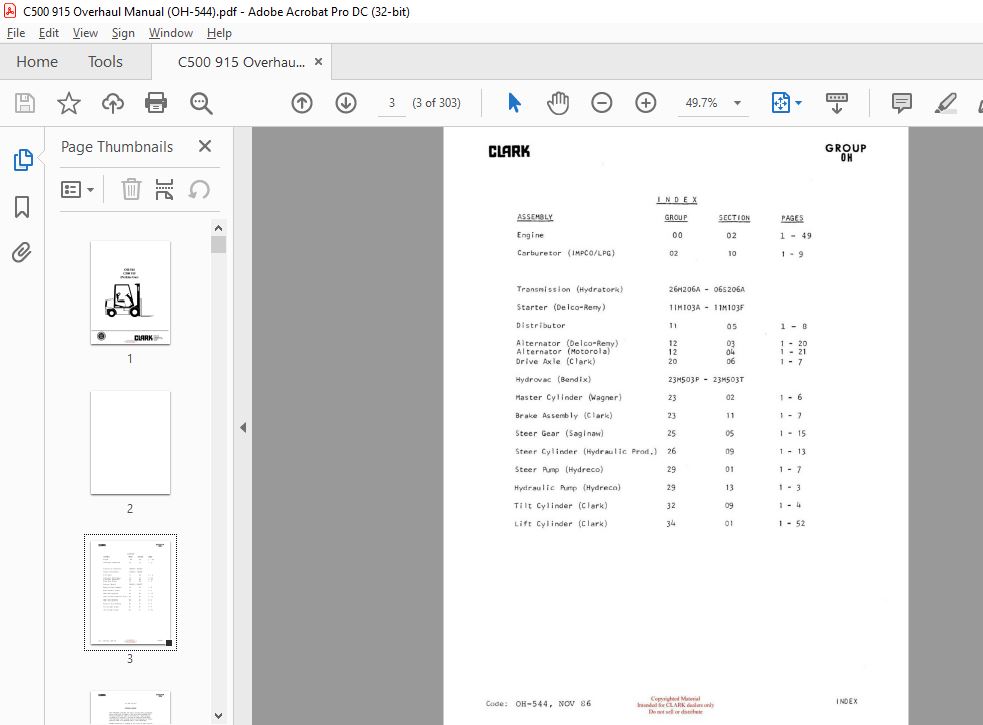Click the thumbnail panel scrollbar handle
The width and height of the screenshot is (983, 725).
[218, 245]
